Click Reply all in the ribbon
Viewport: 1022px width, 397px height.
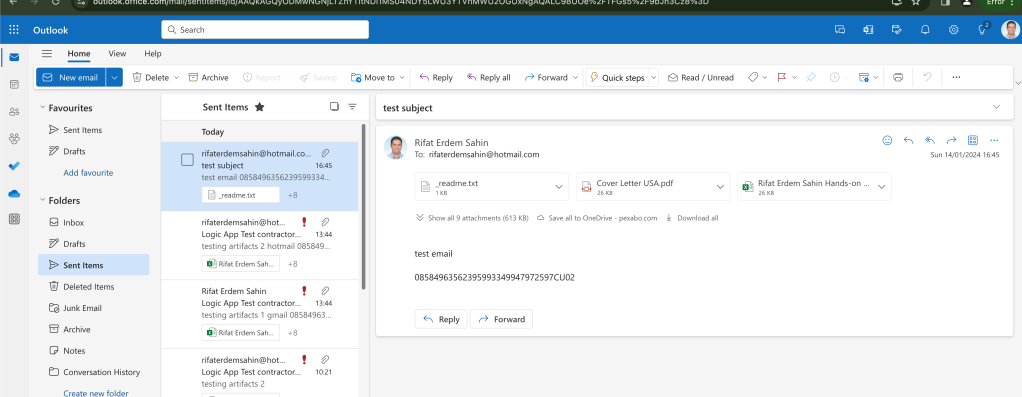click(489, 78)
